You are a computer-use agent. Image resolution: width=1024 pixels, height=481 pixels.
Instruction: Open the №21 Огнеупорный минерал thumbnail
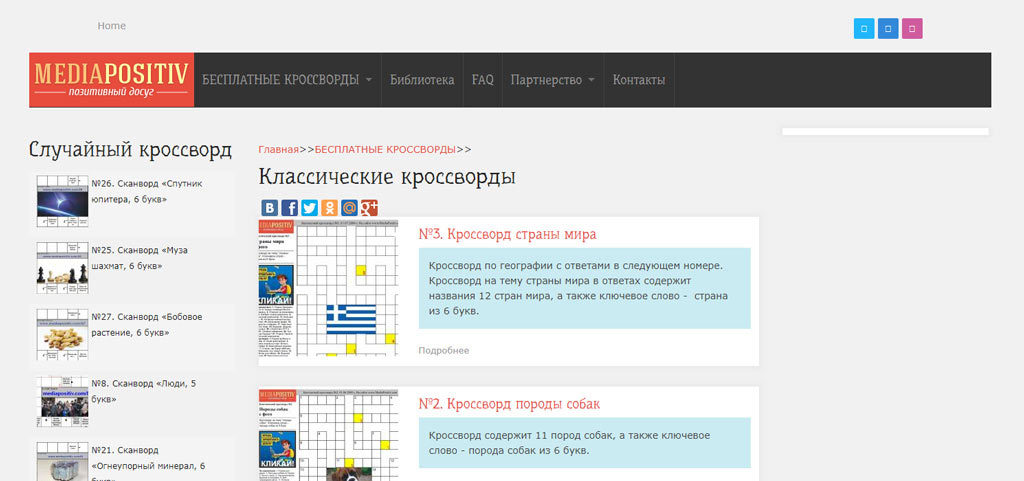click(x=62, y=462)
